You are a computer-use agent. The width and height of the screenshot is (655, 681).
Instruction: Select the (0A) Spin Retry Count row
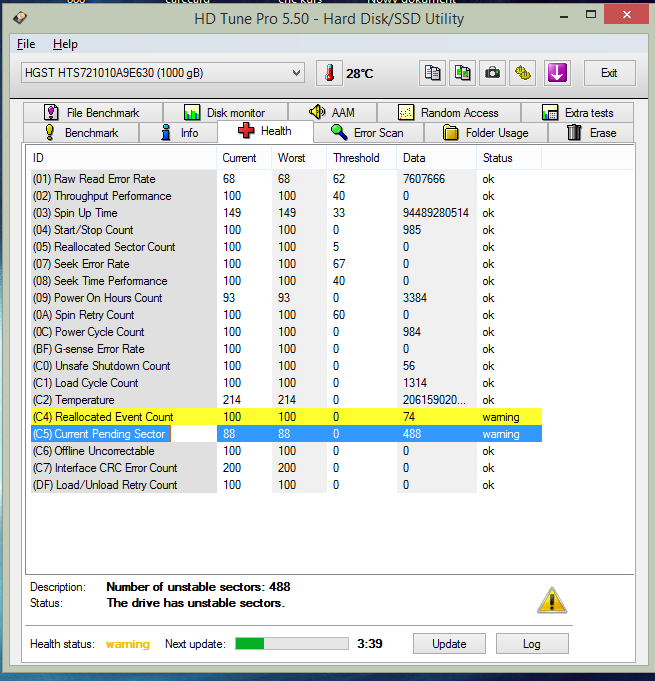(287, 315)
